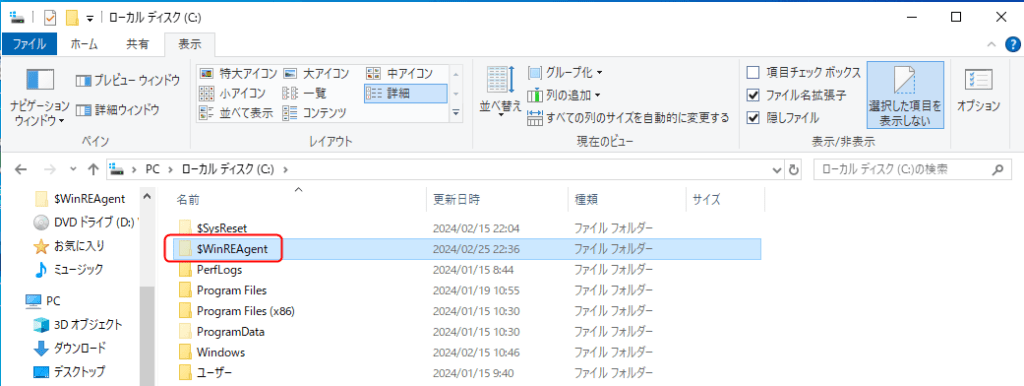Image resolution: width=1024 pixels, height=386 pixels.
Task: Open ダウンロード in sidebar
Action: 70,347
